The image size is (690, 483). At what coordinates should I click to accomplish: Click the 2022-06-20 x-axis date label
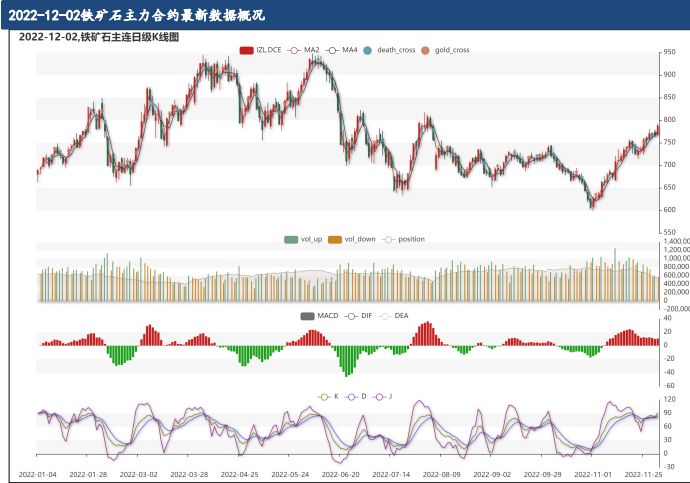(342, 475)
